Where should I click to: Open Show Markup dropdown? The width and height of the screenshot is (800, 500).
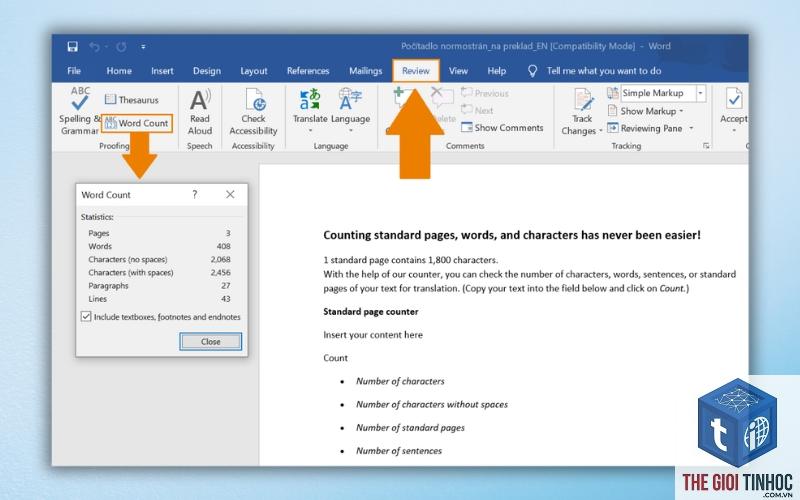pyautogui.click(x=646, y=111)
